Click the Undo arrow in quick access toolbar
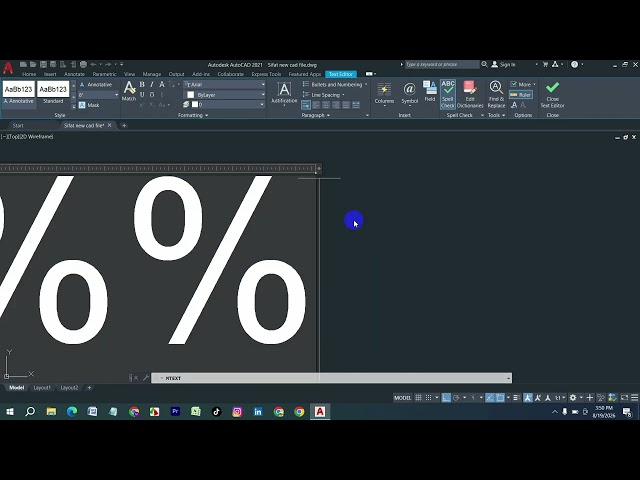This screenshot has width=640, height=480. click(x=93, y=64)
